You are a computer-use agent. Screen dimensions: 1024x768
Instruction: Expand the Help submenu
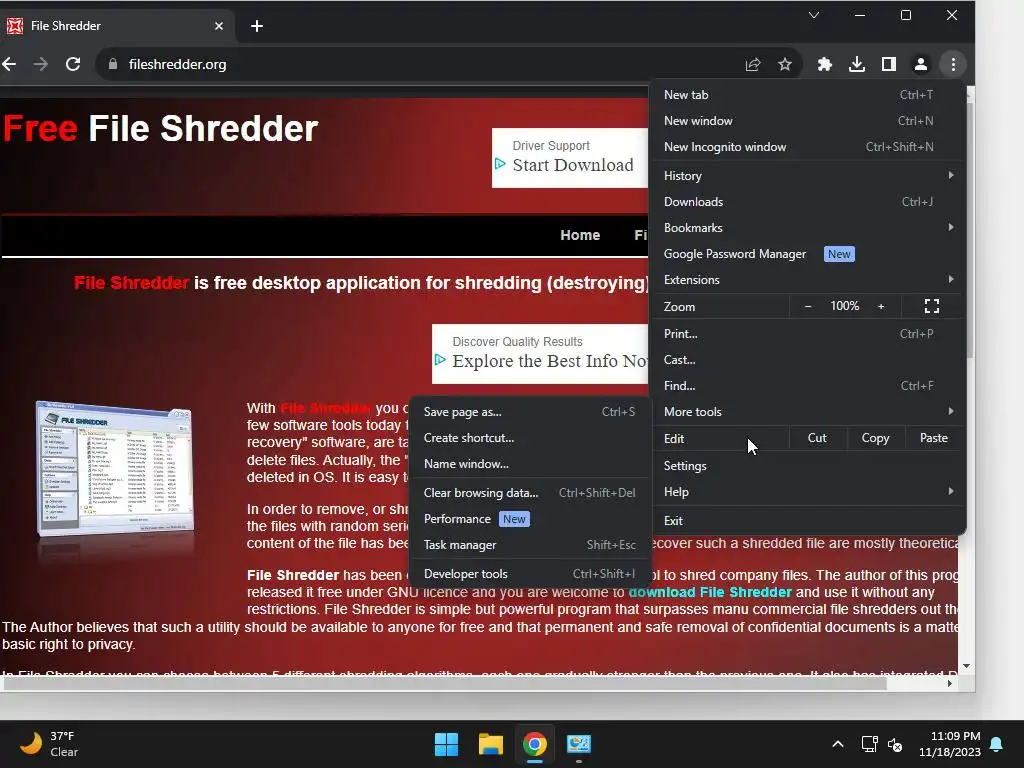808,492
